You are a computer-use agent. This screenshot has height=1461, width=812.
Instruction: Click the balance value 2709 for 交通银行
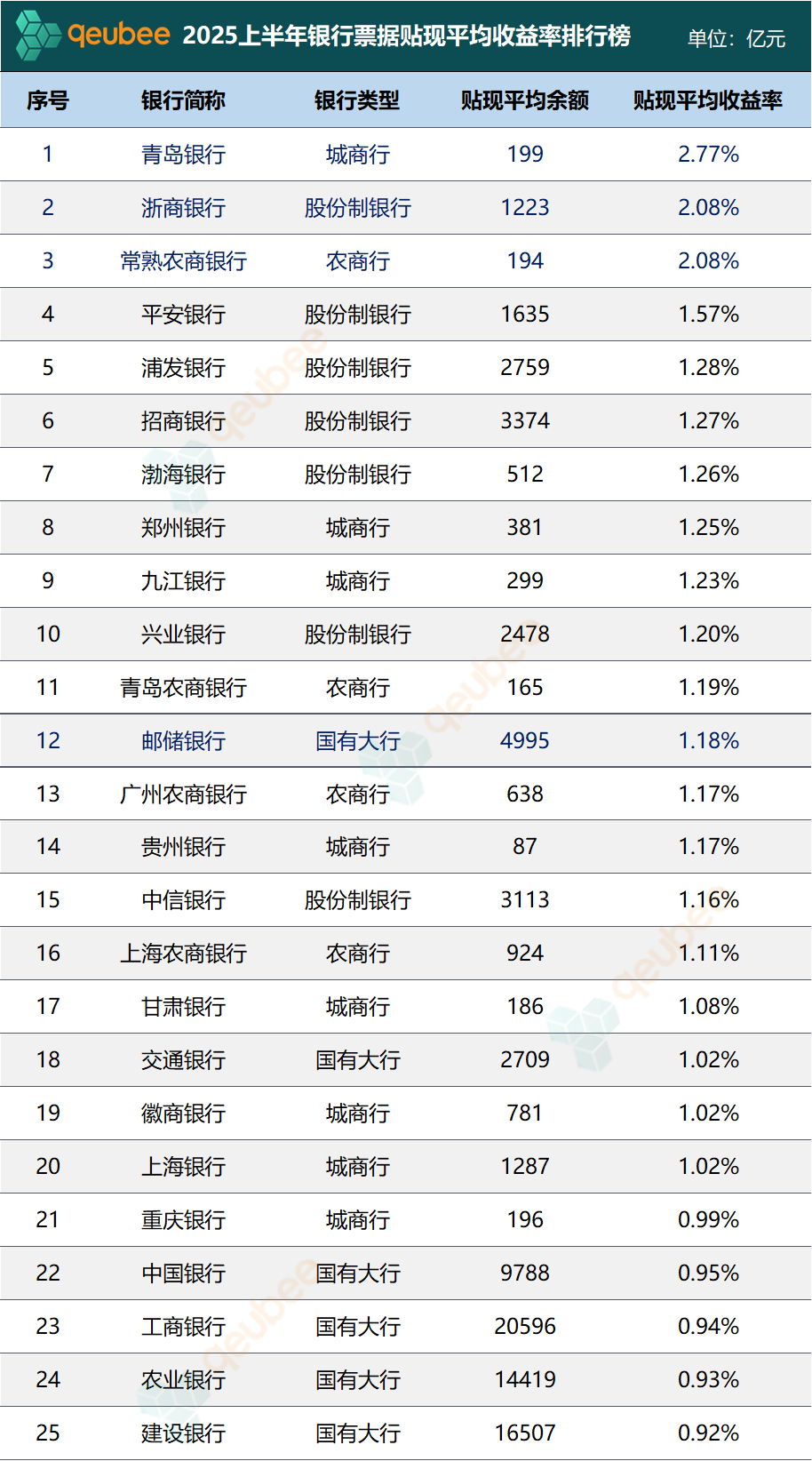(x=525, y=1060)
